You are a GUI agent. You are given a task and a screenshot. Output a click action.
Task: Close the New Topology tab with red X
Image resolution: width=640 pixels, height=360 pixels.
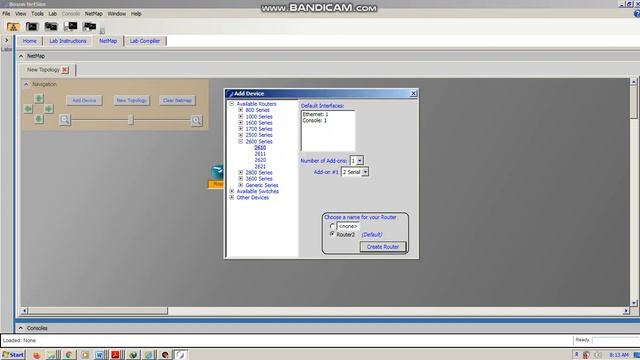tap(64, 70)
